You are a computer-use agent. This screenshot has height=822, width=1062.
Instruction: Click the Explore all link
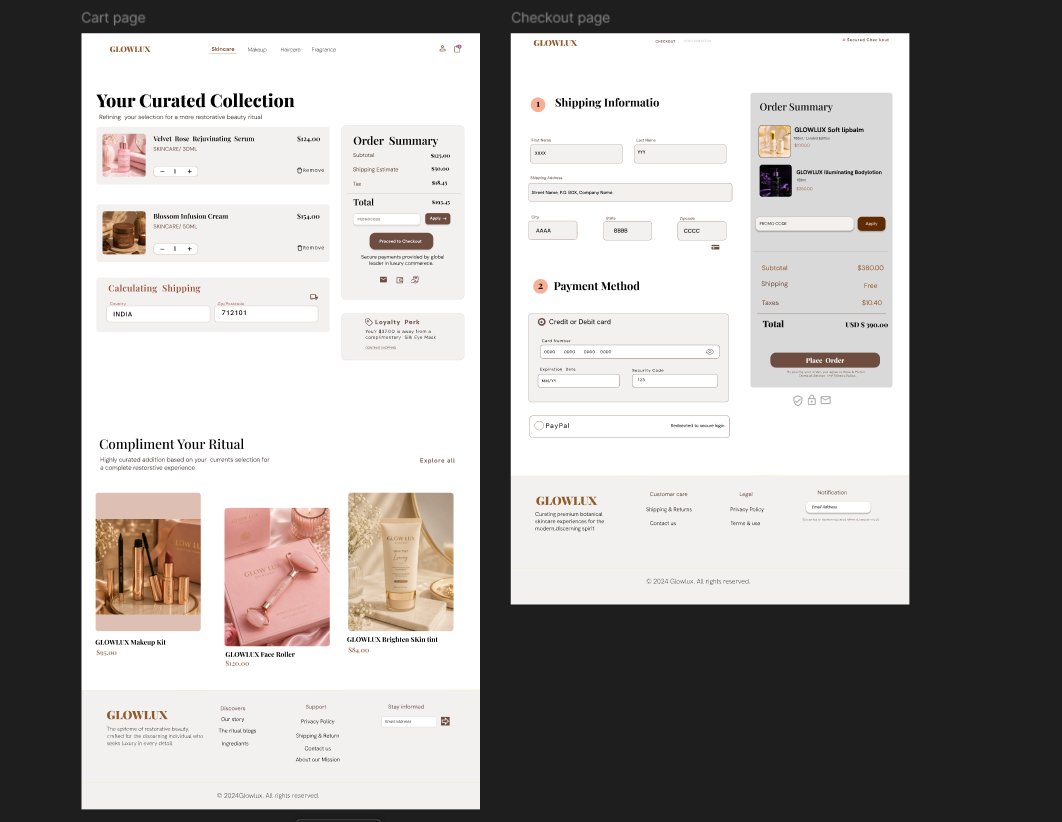[437, 460]
